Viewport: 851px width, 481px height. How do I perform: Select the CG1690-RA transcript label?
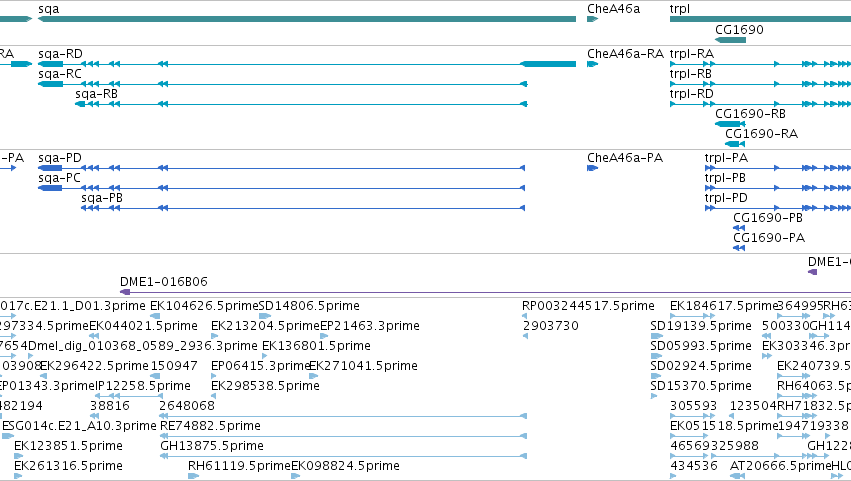click(x=761, y=134)
